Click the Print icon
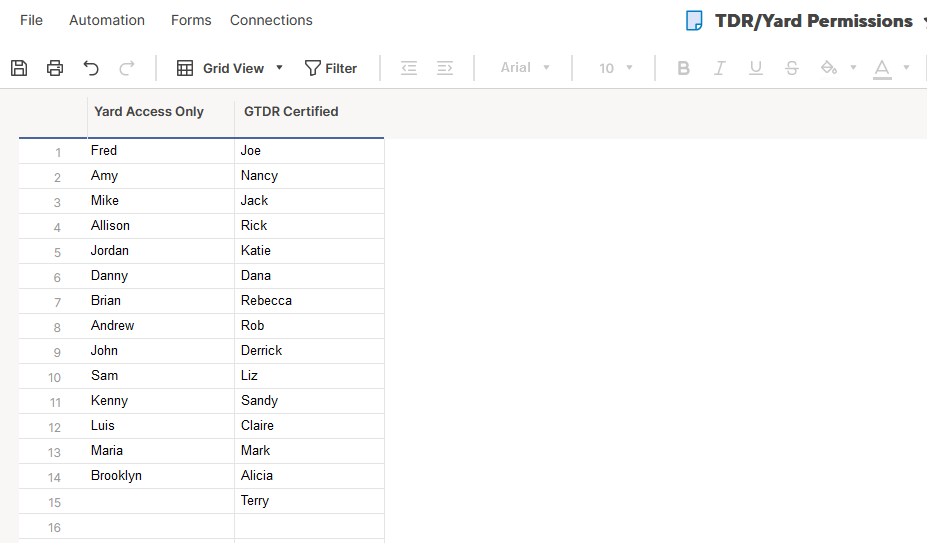Viewport: 927px width, 543px height. (x=55, y=68)
